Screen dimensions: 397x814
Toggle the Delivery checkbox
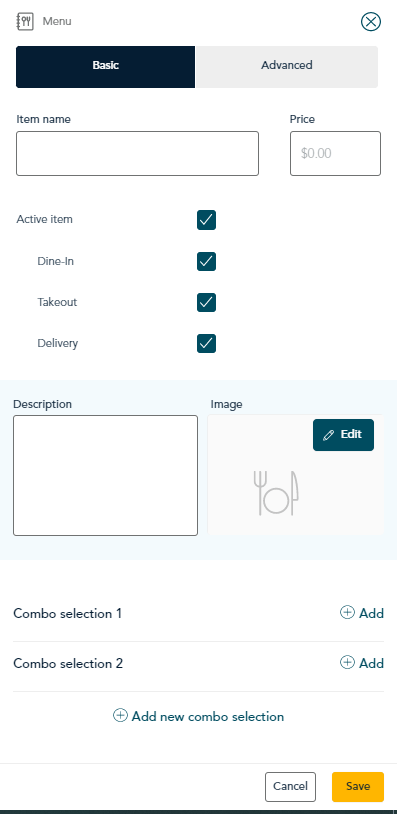pyautogui.click(x=206, y=343)
